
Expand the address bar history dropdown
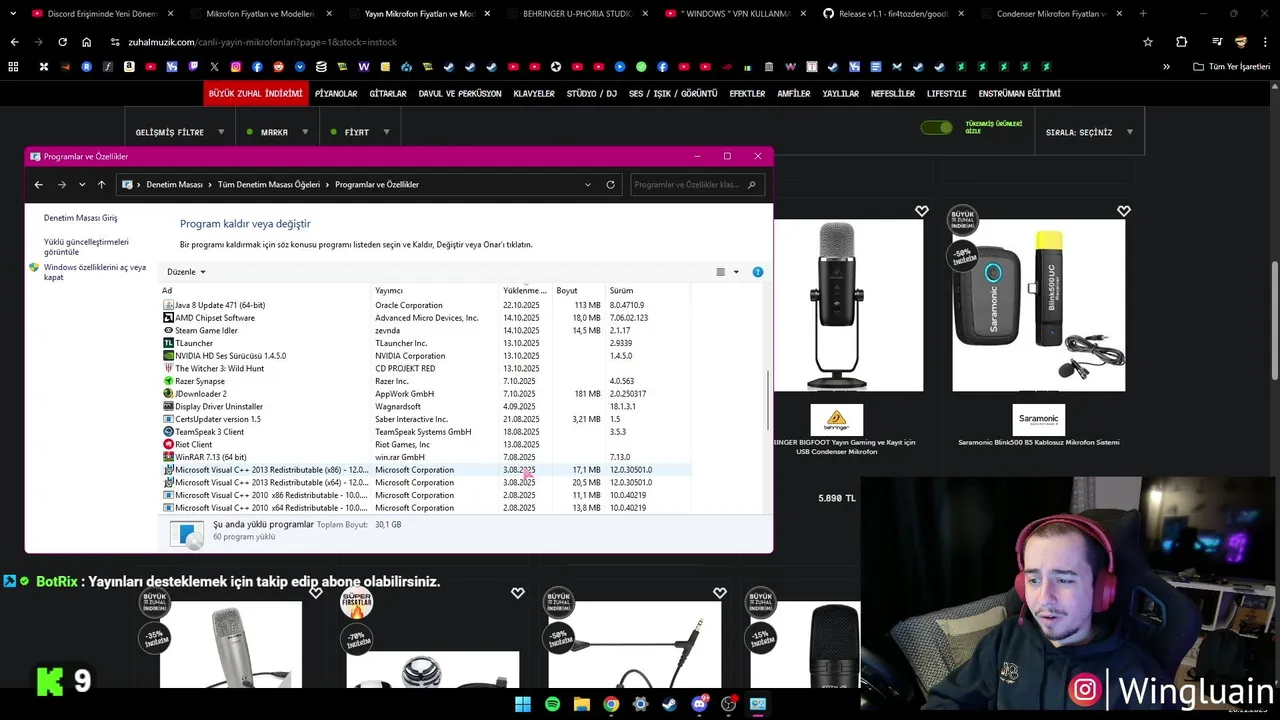(x=588, y=184)
